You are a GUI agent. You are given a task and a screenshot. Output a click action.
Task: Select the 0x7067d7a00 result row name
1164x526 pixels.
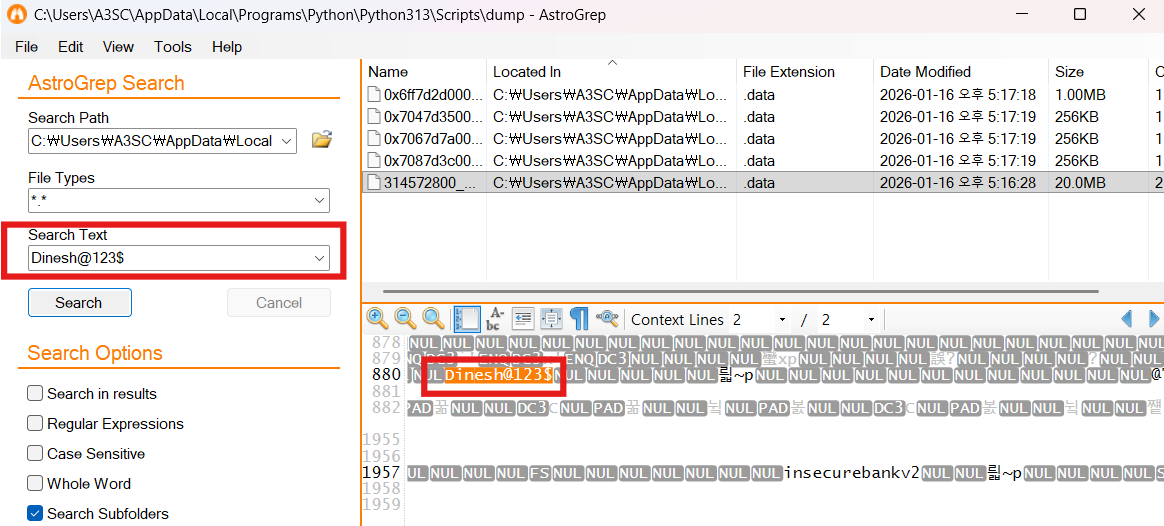point(434,139)
